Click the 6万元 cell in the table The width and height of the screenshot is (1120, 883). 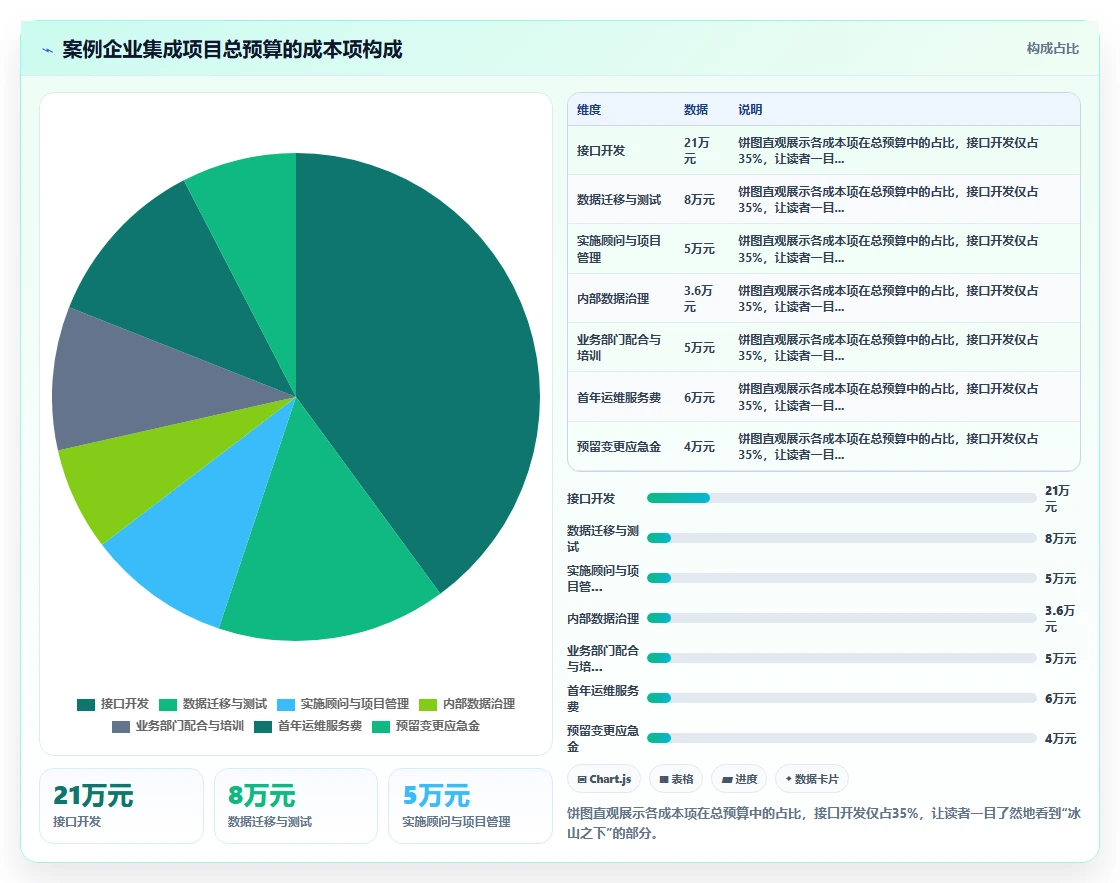699,398
